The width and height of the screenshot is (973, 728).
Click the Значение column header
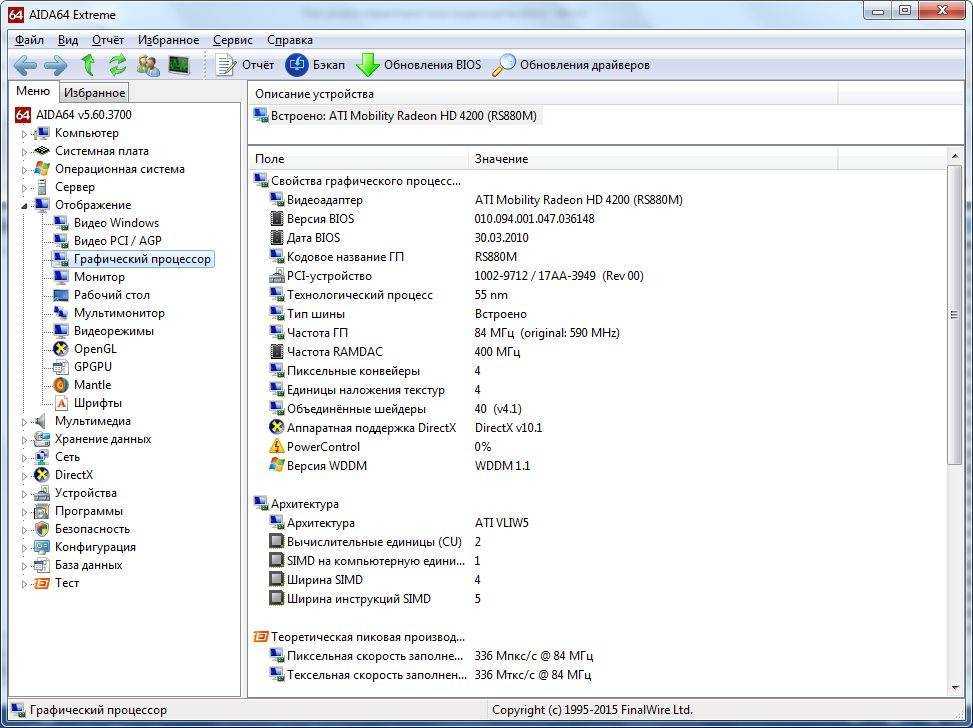[653, 159]
